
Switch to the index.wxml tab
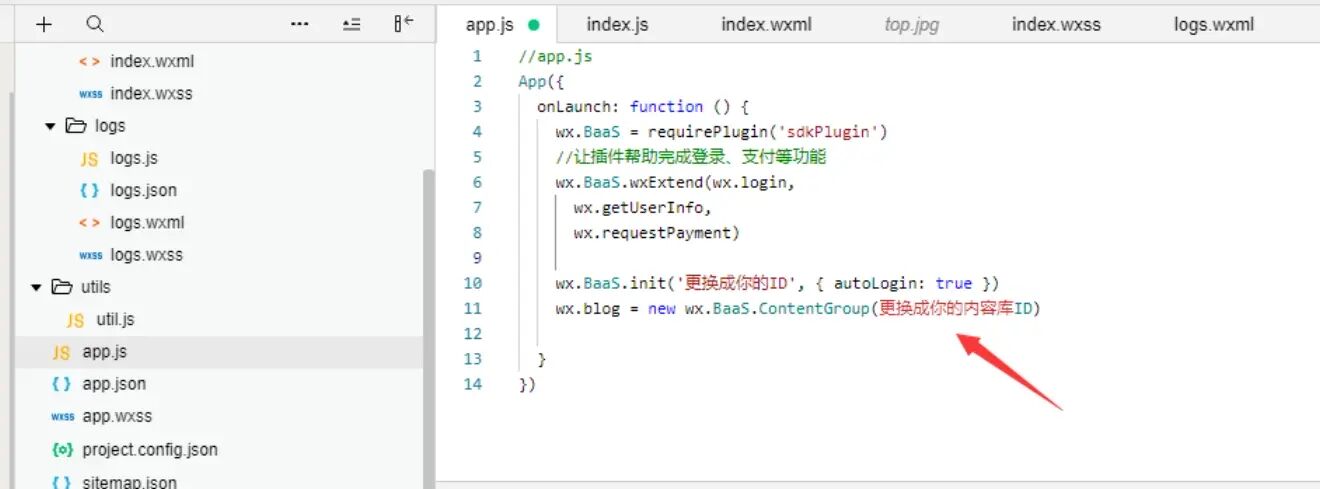pos(766,24)
